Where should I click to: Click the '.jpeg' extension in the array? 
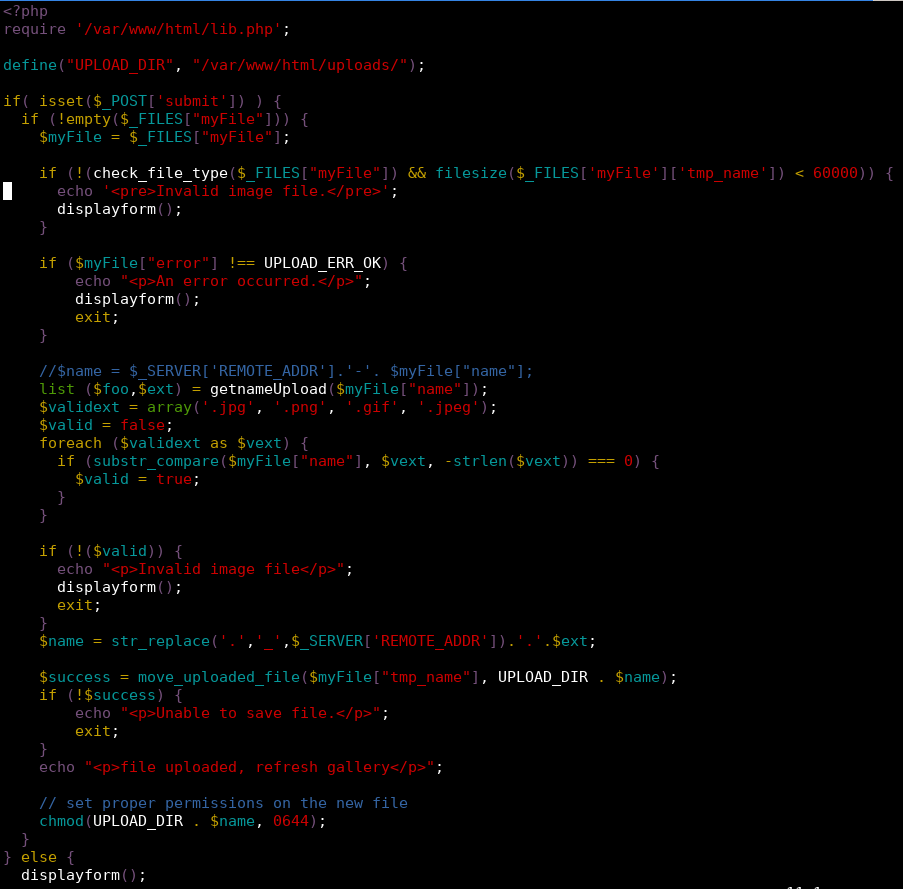pyautogui.click(x=447, y=407)
